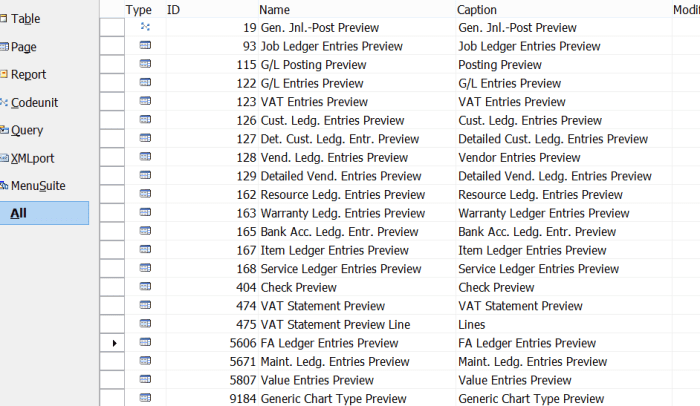Click the row selector for FA Ledger Entries Preview
This screenshot has height=406, width=700.
coord(112,343)
